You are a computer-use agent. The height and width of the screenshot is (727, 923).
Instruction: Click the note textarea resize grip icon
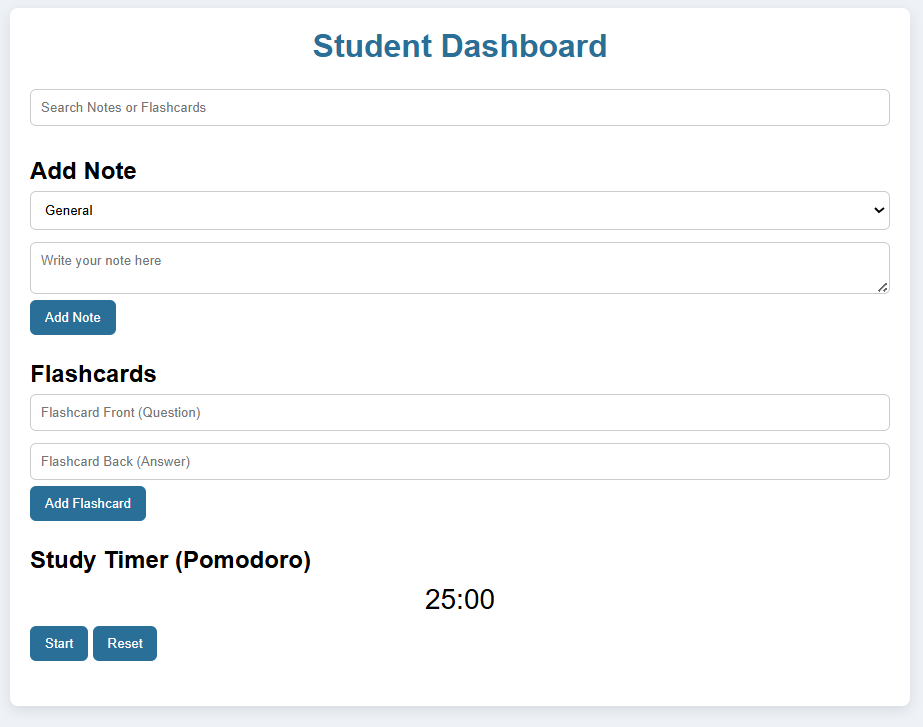[x=882, y=287]
